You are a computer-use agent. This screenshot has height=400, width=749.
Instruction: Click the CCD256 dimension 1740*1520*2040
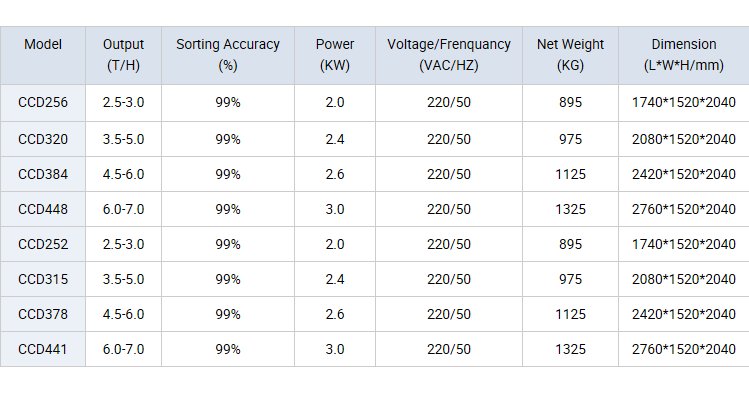pyautogui.click(x=684, y=103)
